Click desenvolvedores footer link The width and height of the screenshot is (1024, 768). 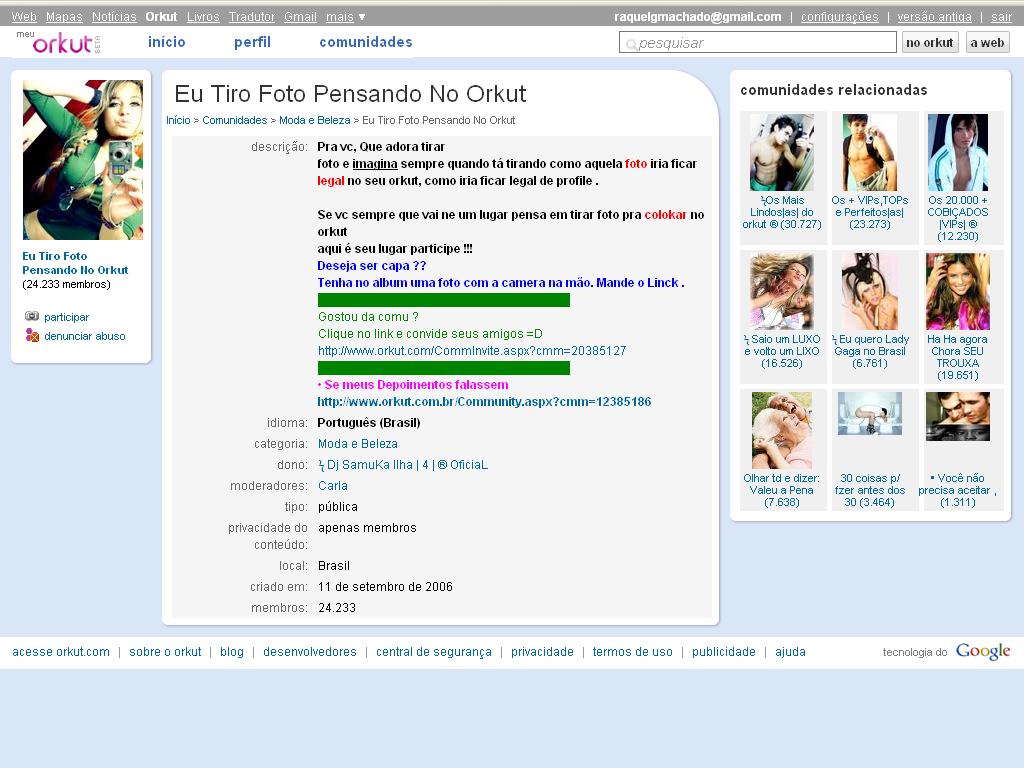point(310,652)
